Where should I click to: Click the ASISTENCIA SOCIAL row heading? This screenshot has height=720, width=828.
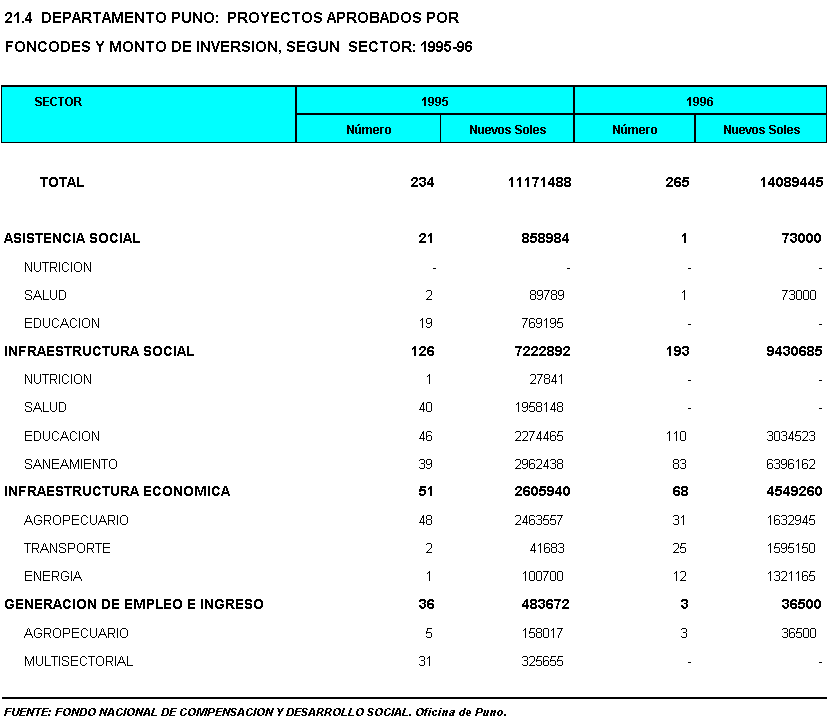tap(72, 238)
